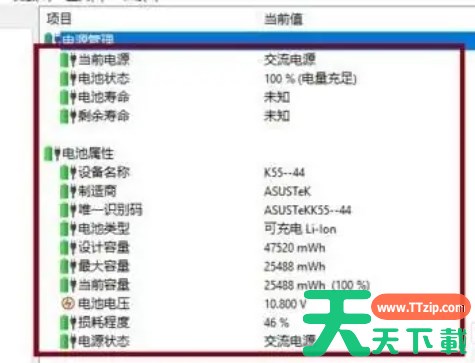Click the 47520 mWh design capacity value
The image size is (475, 363).
click(294, 248)
